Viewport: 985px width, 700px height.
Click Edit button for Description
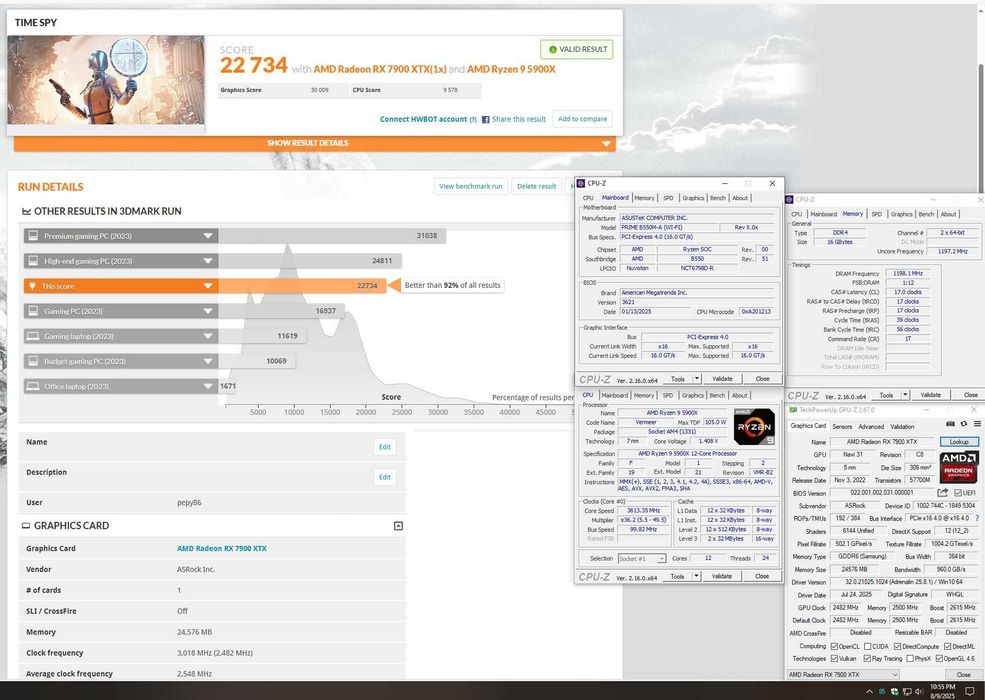pos(384,477)
